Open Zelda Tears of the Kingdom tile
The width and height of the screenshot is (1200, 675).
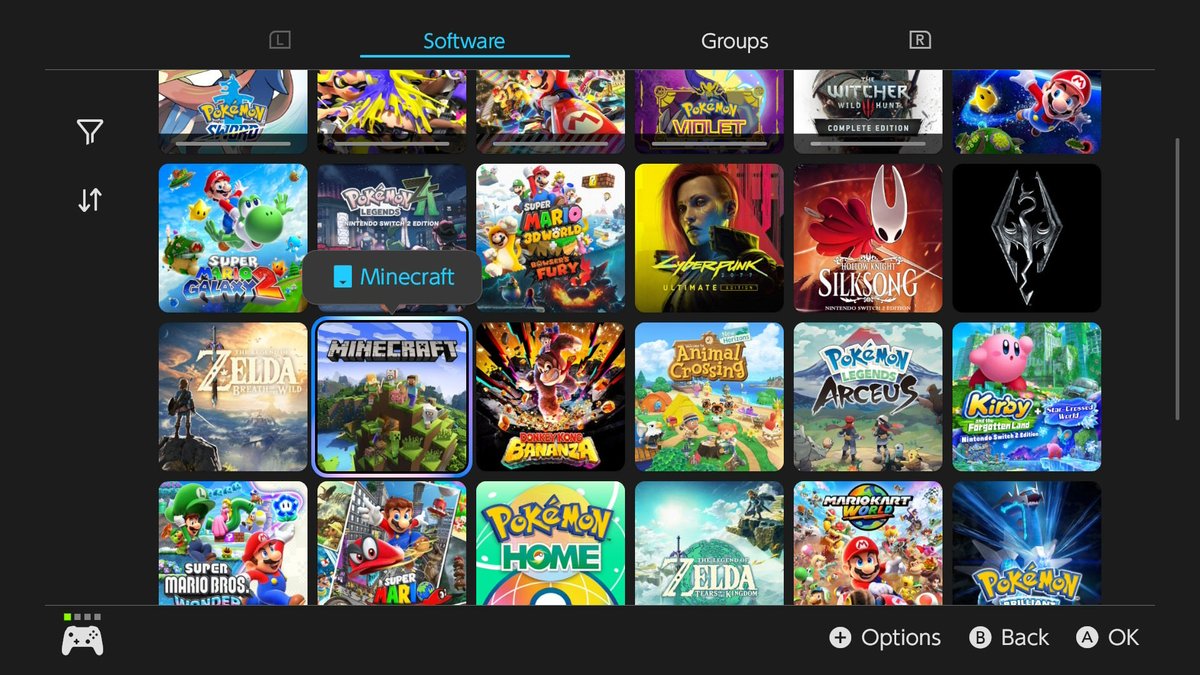click(x=709, y=543)
